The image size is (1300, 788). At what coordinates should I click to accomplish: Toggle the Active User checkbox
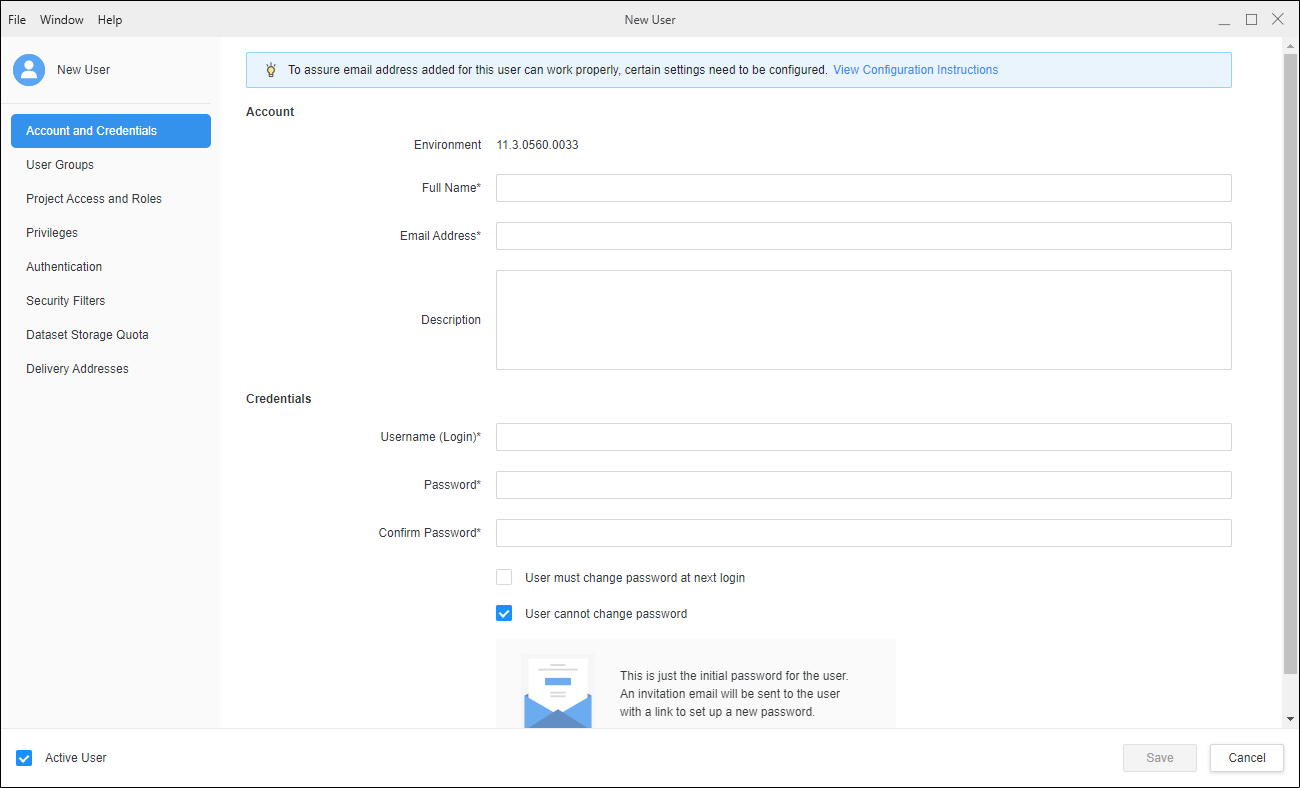[x=25, y=758]
